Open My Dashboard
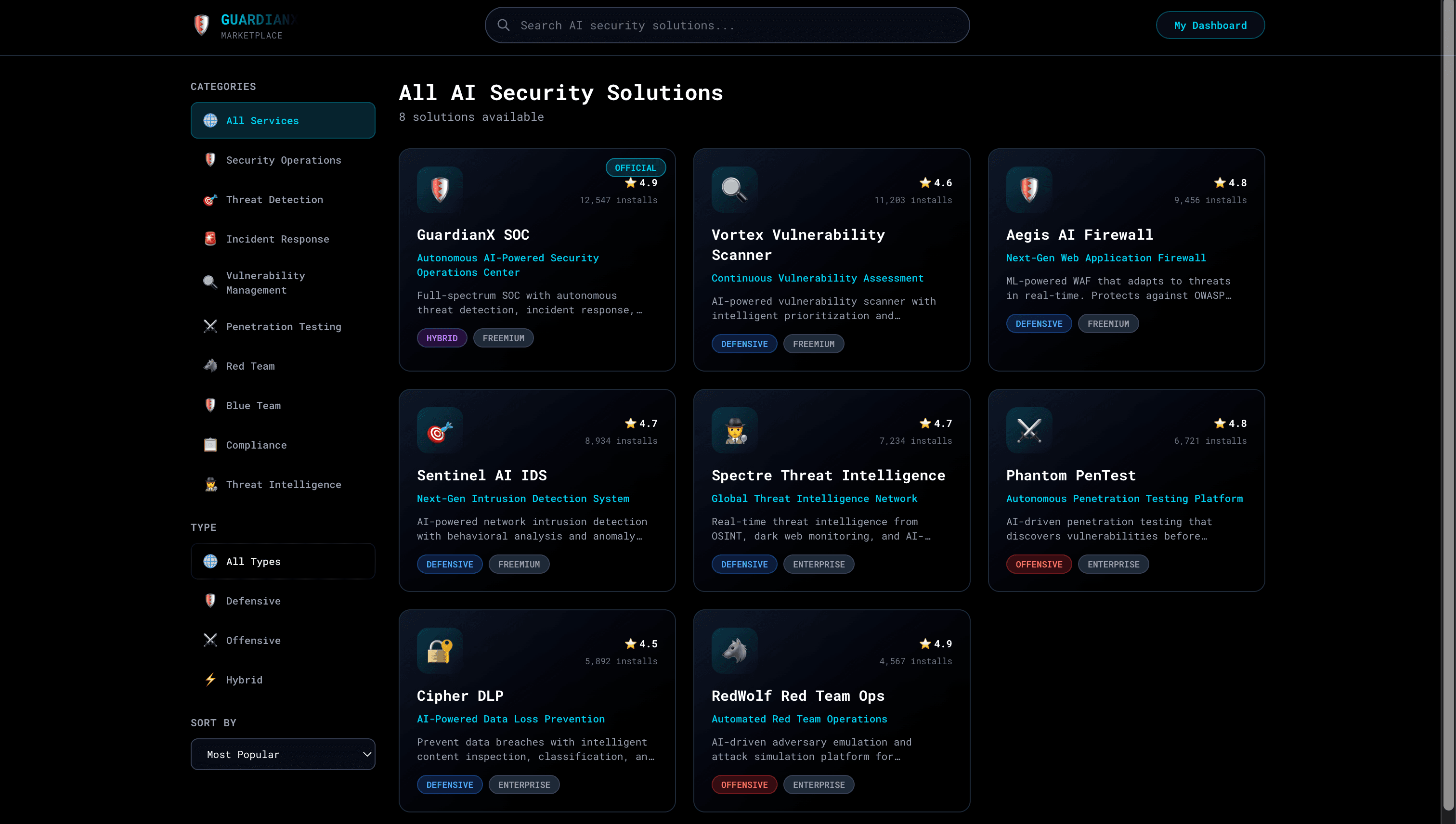 click(1210, 26)
